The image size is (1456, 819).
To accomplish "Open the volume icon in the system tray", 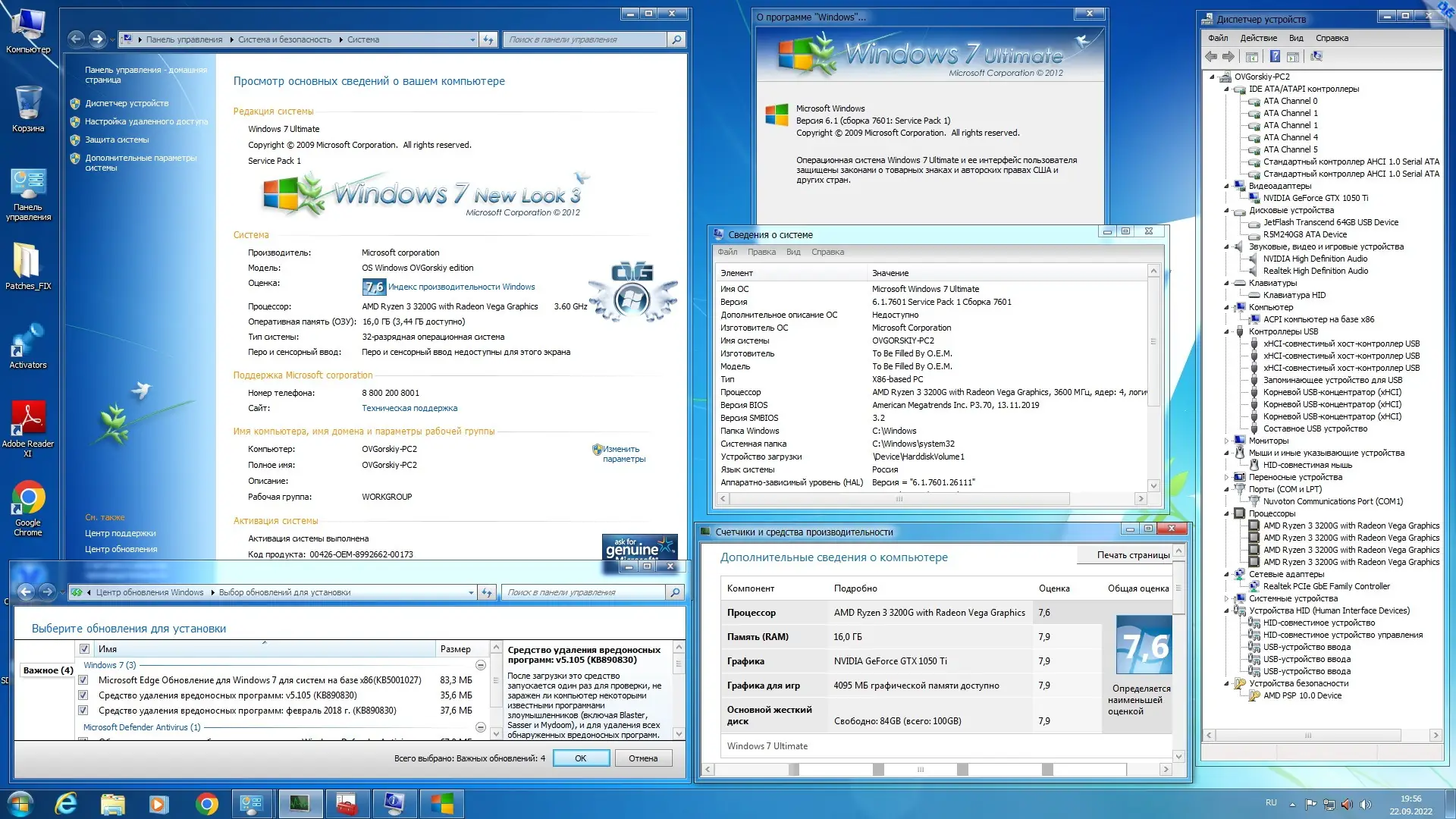I will [1365, 805].
